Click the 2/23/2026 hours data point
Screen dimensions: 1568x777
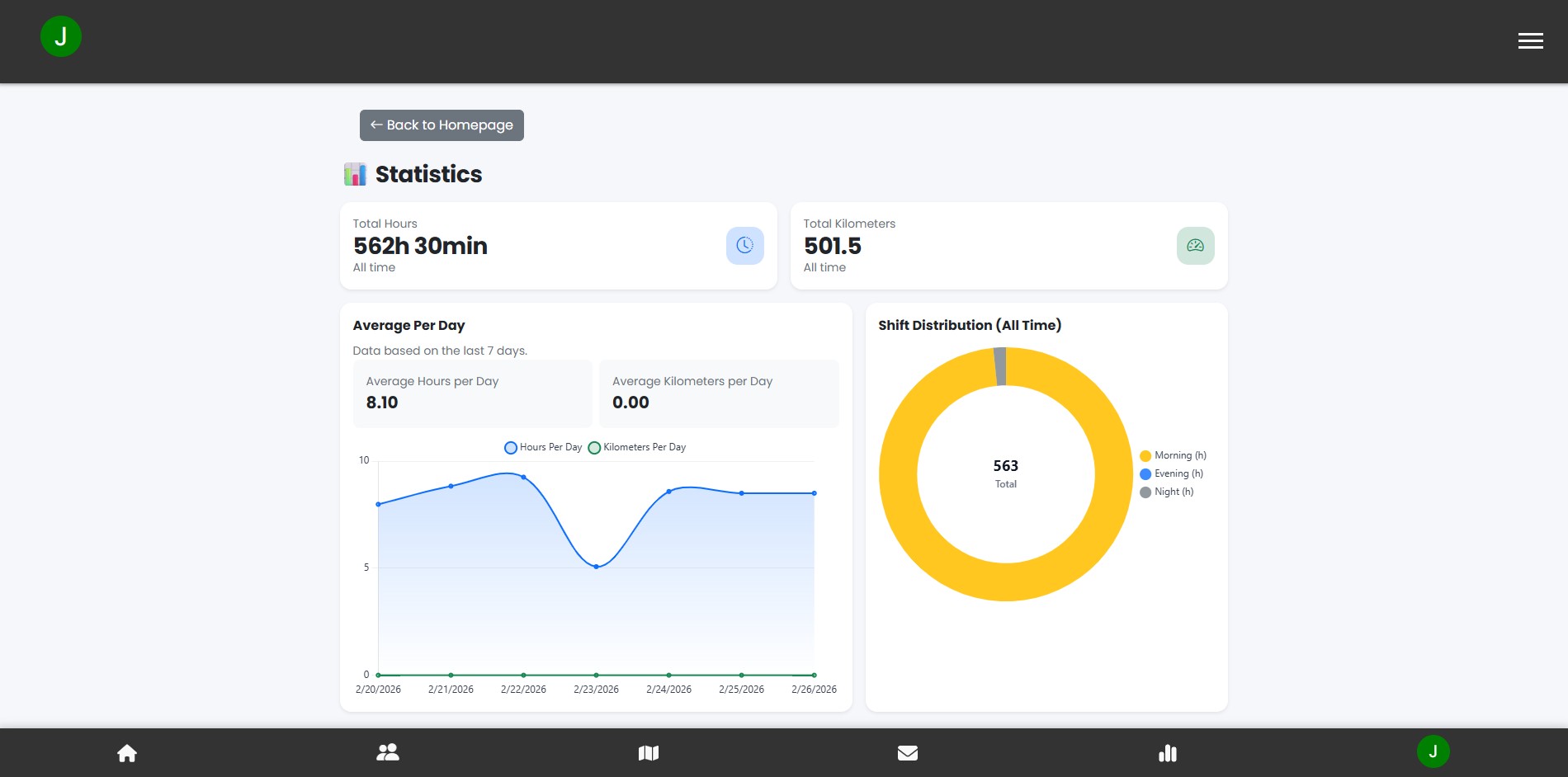click(x=596, y=567)
